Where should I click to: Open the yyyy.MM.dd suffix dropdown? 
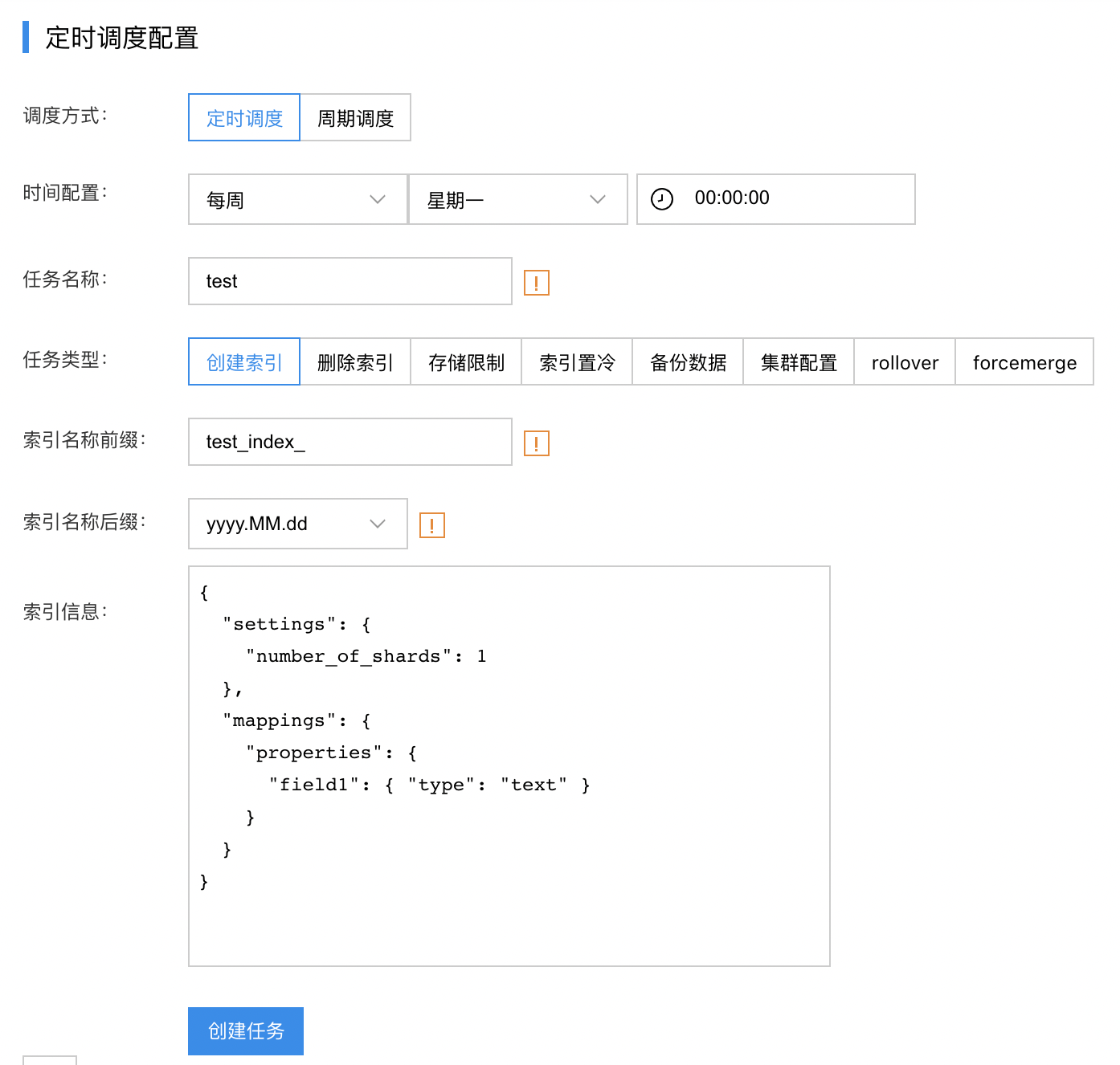[297, 524]
